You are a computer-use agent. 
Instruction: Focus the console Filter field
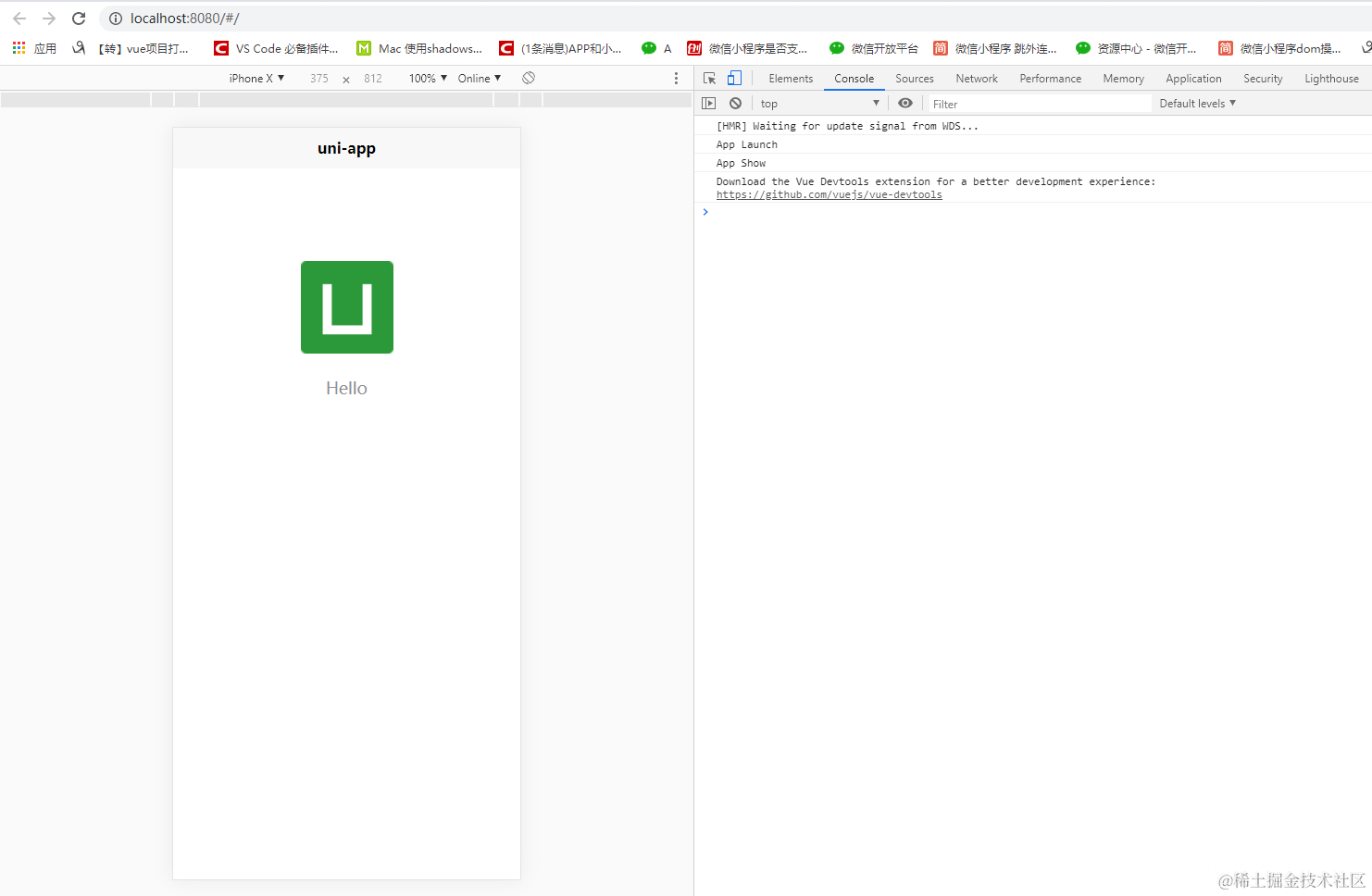1041,104
